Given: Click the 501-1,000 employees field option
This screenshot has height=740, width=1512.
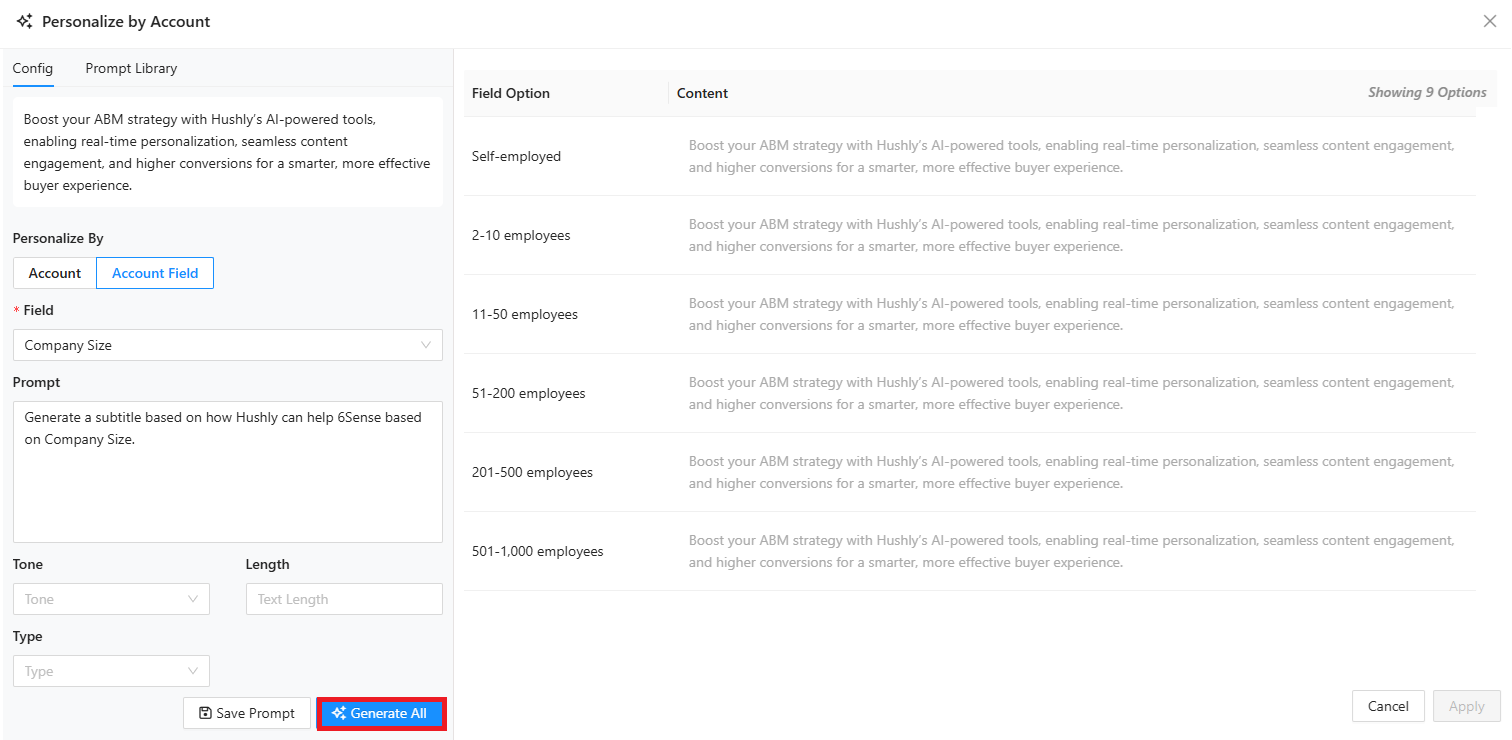Looking at the screenshot, I should [538, 551].
